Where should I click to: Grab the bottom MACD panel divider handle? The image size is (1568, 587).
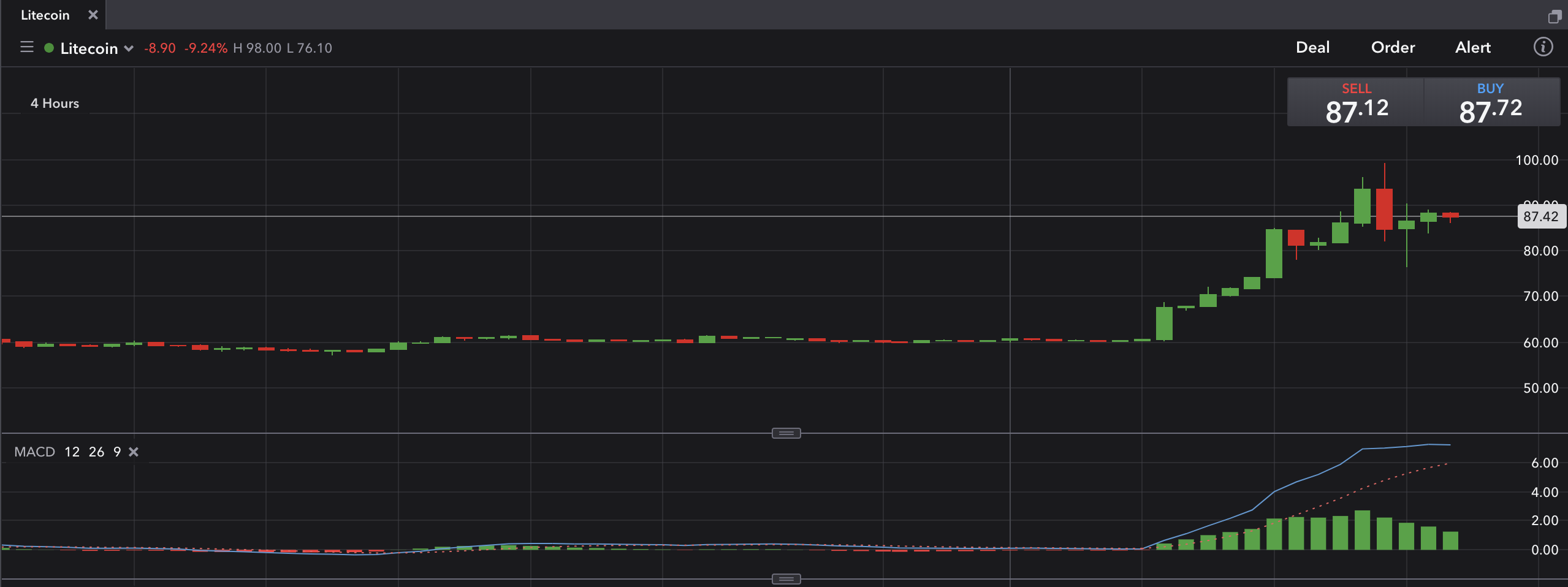tap(786, 579)
